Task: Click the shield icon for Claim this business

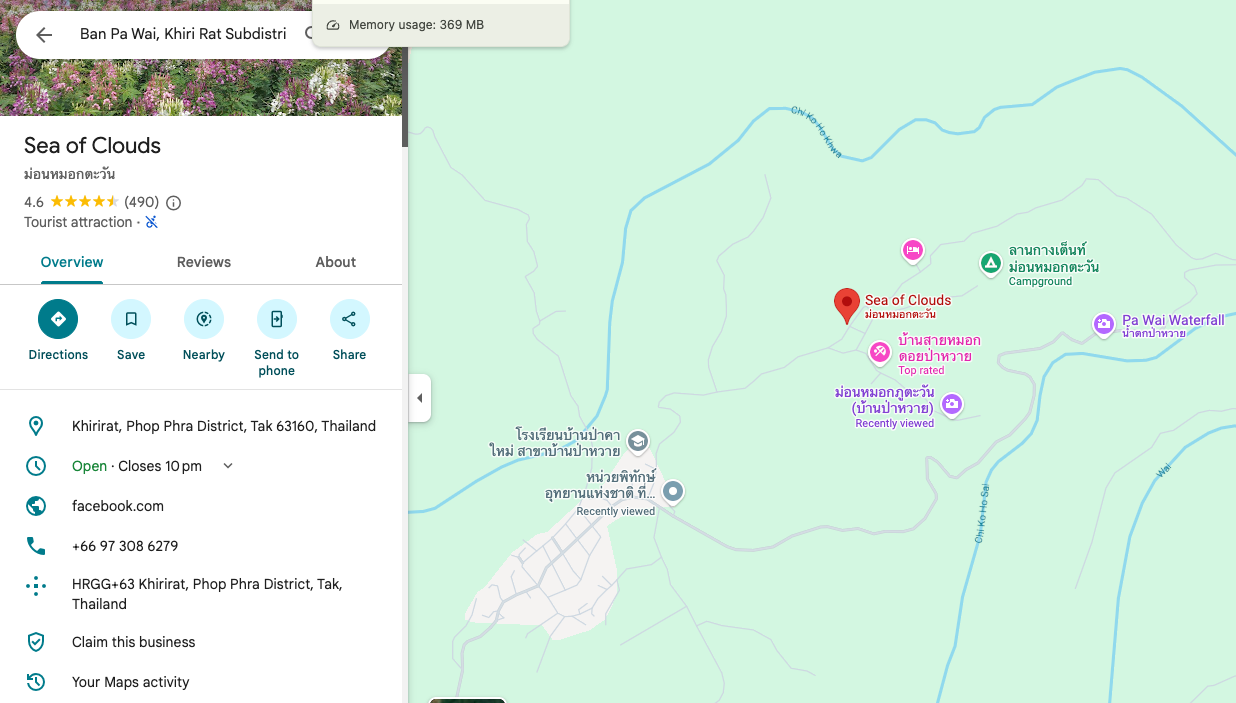Action: pos(36,642)
